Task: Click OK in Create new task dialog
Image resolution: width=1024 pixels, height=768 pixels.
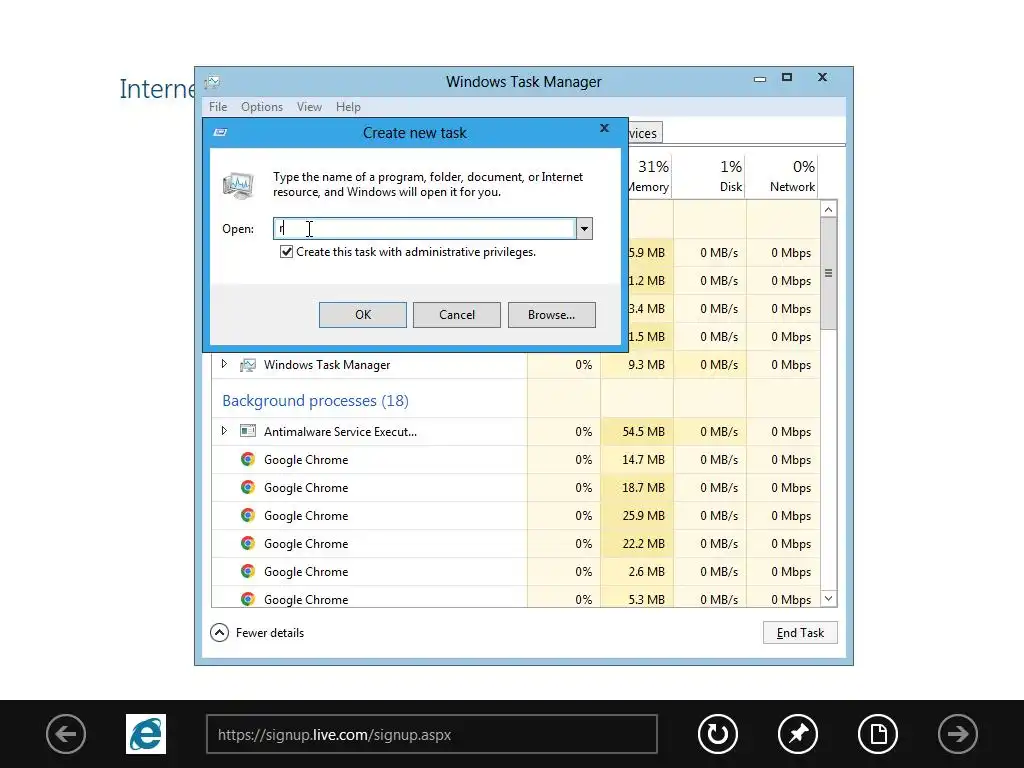Action: pos(362,315)
